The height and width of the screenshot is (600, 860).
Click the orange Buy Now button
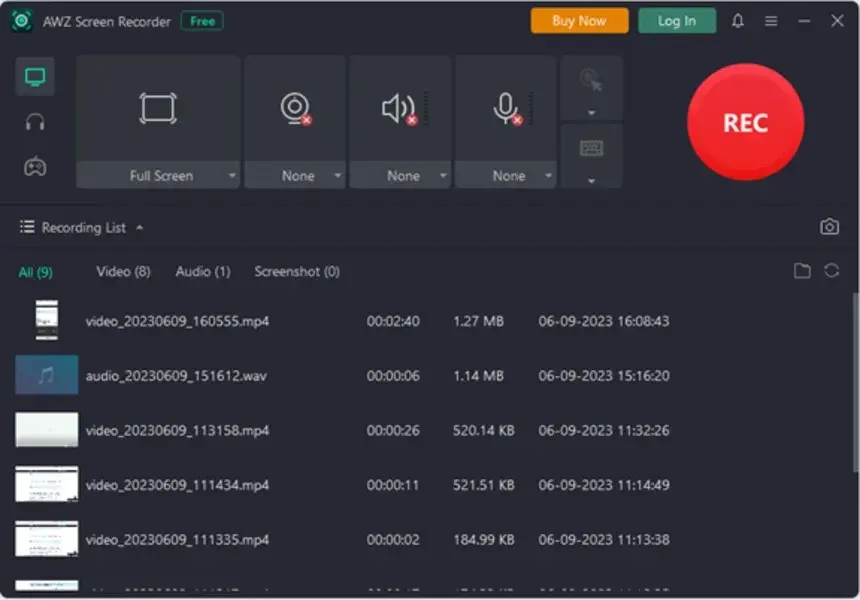(x=579, y=21)
